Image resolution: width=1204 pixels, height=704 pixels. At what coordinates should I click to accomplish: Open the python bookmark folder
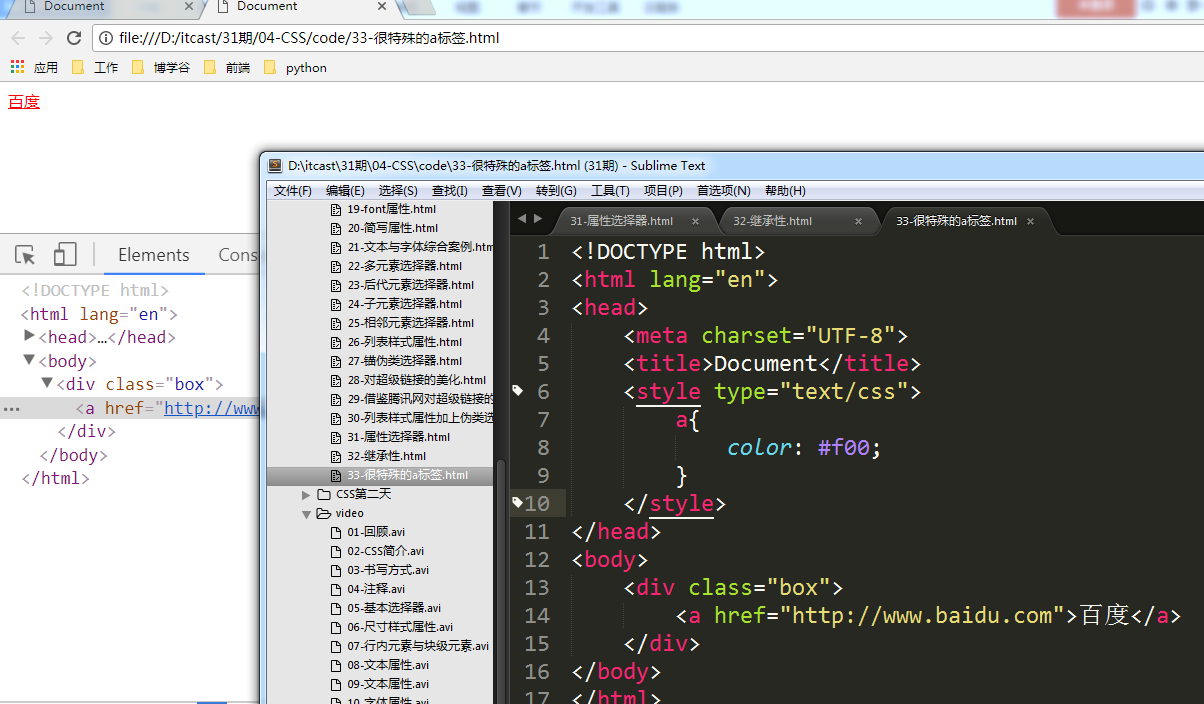click(296, 68)
